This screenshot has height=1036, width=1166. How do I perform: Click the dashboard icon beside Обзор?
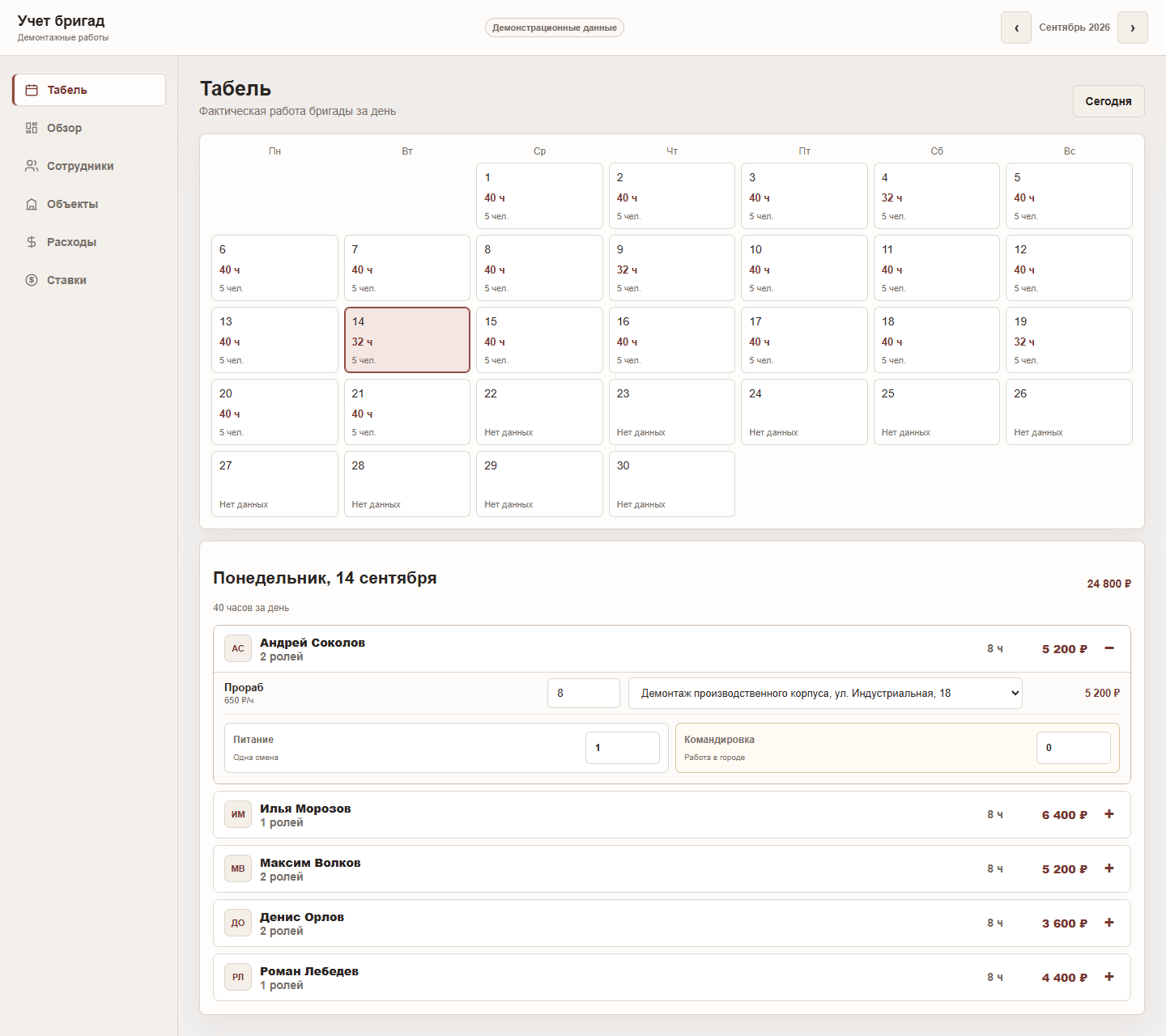click(x=32, y=128)
